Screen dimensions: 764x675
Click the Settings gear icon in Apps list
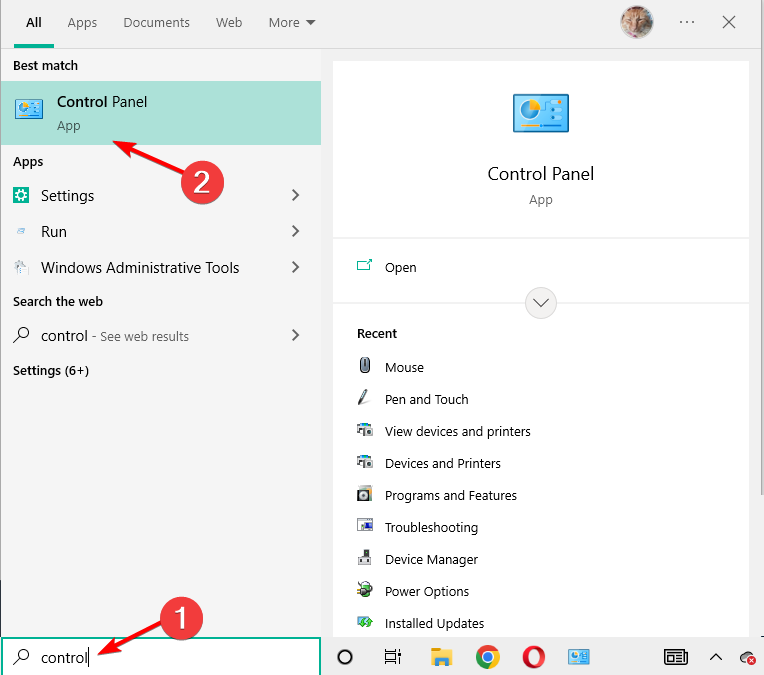(x=21, y=195)
